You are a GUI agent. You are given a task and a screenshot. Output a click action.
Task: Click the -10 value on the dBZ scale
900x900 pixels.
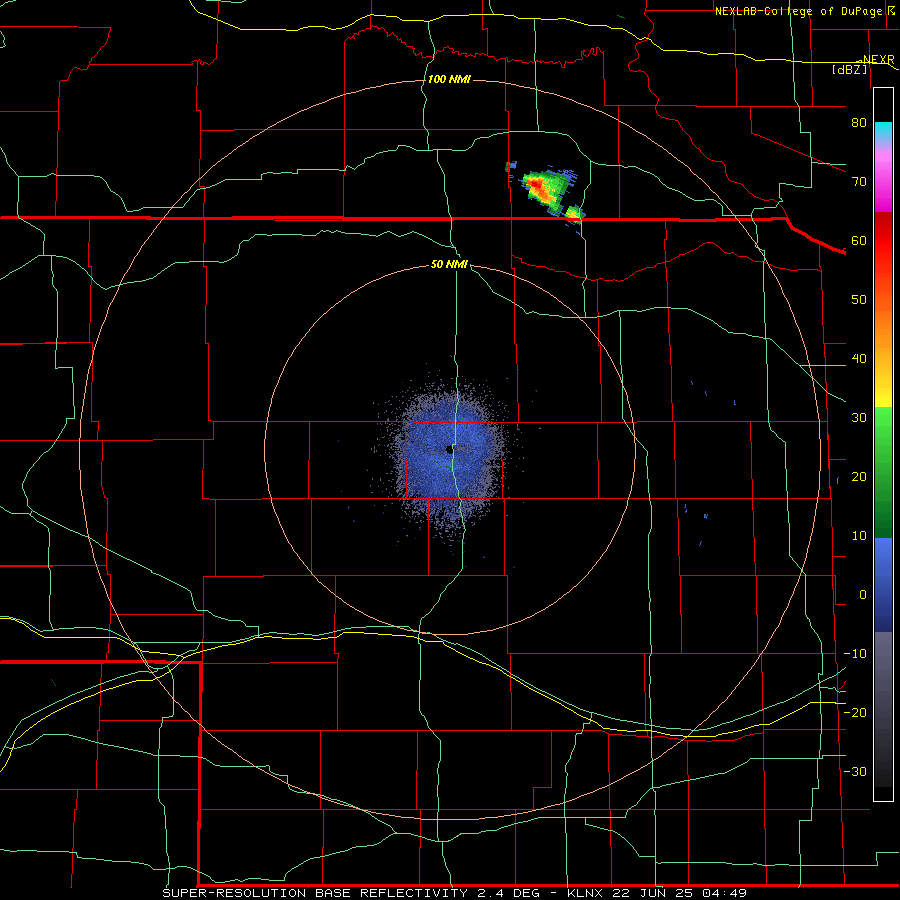point(855,654)
